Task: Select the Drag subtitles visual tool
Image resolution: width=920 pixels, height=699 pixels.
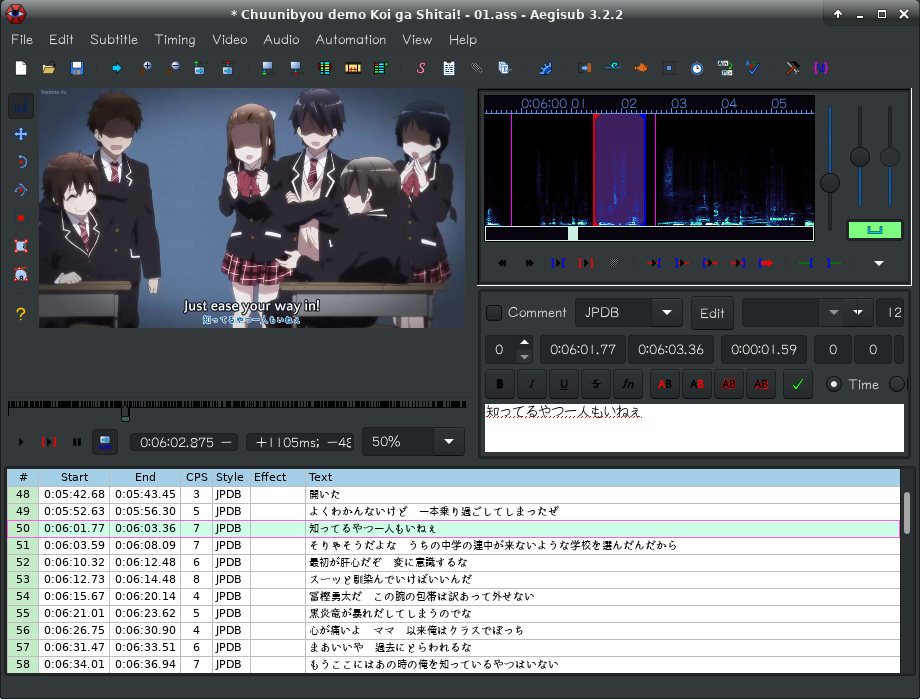Action: (21, 134)
